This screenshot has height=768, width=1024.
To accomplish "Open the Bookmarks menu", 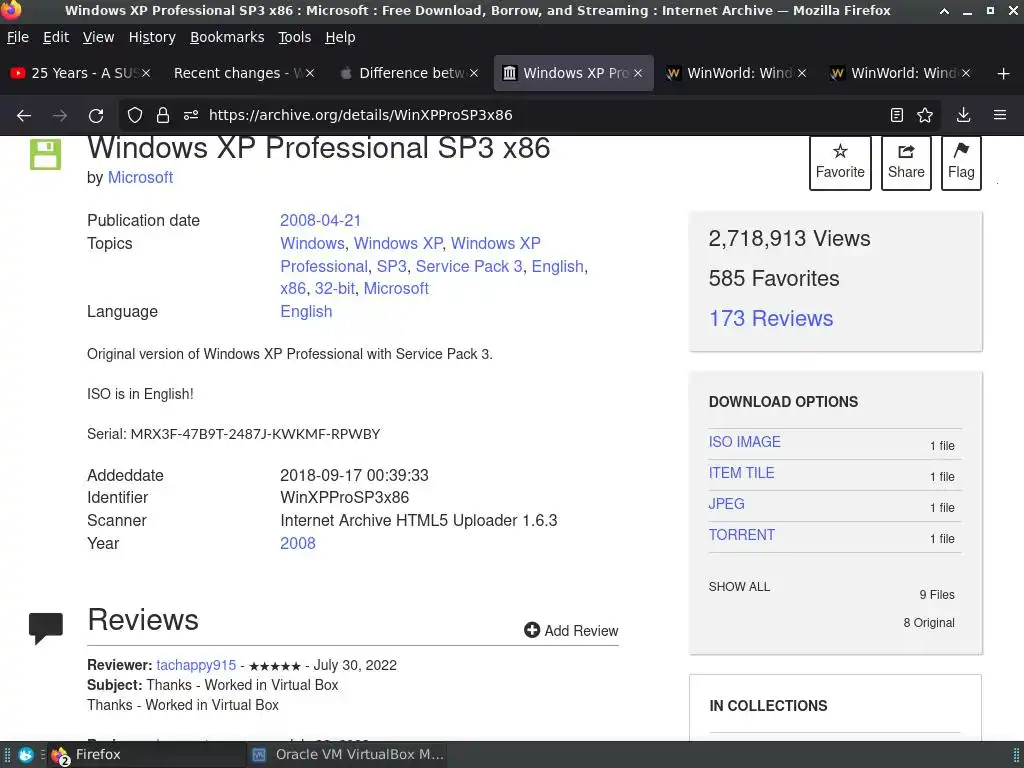I will click(x=227, y=37).
